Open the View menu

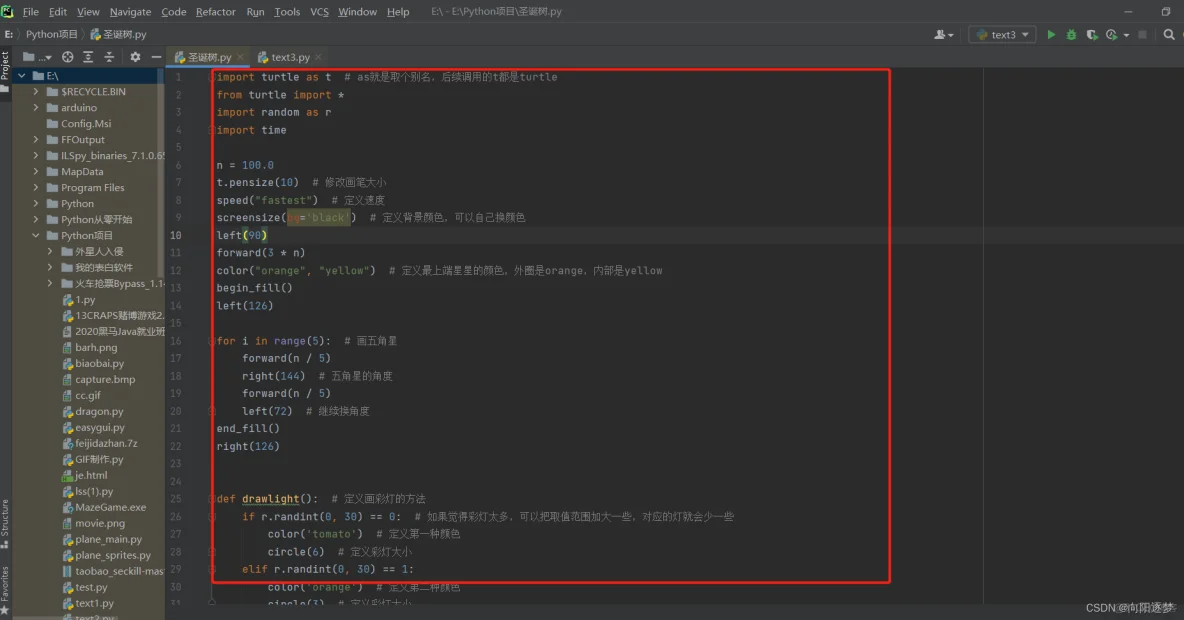pos(88,12)
